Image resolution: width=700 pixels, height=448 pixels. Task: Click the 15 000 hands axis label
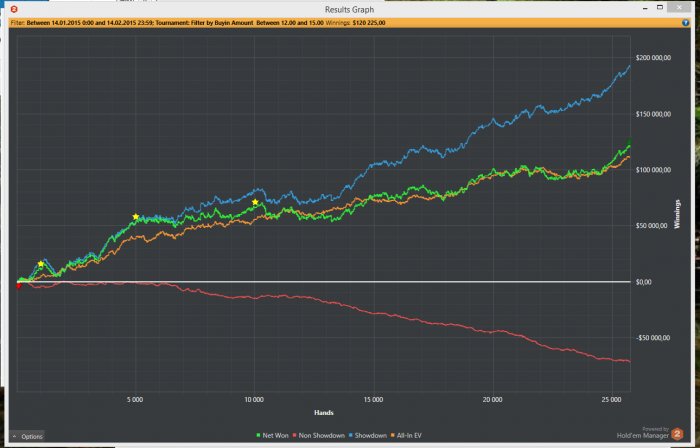click(x=373, y=400)
